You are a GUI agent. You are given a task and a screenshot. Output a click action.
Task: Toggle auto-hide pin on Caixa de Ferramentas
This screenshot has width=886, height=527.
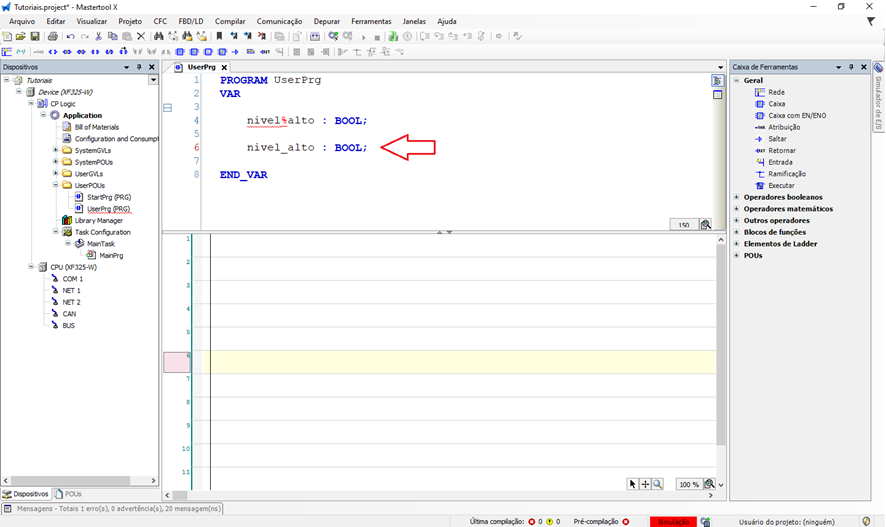pos(850,67)
